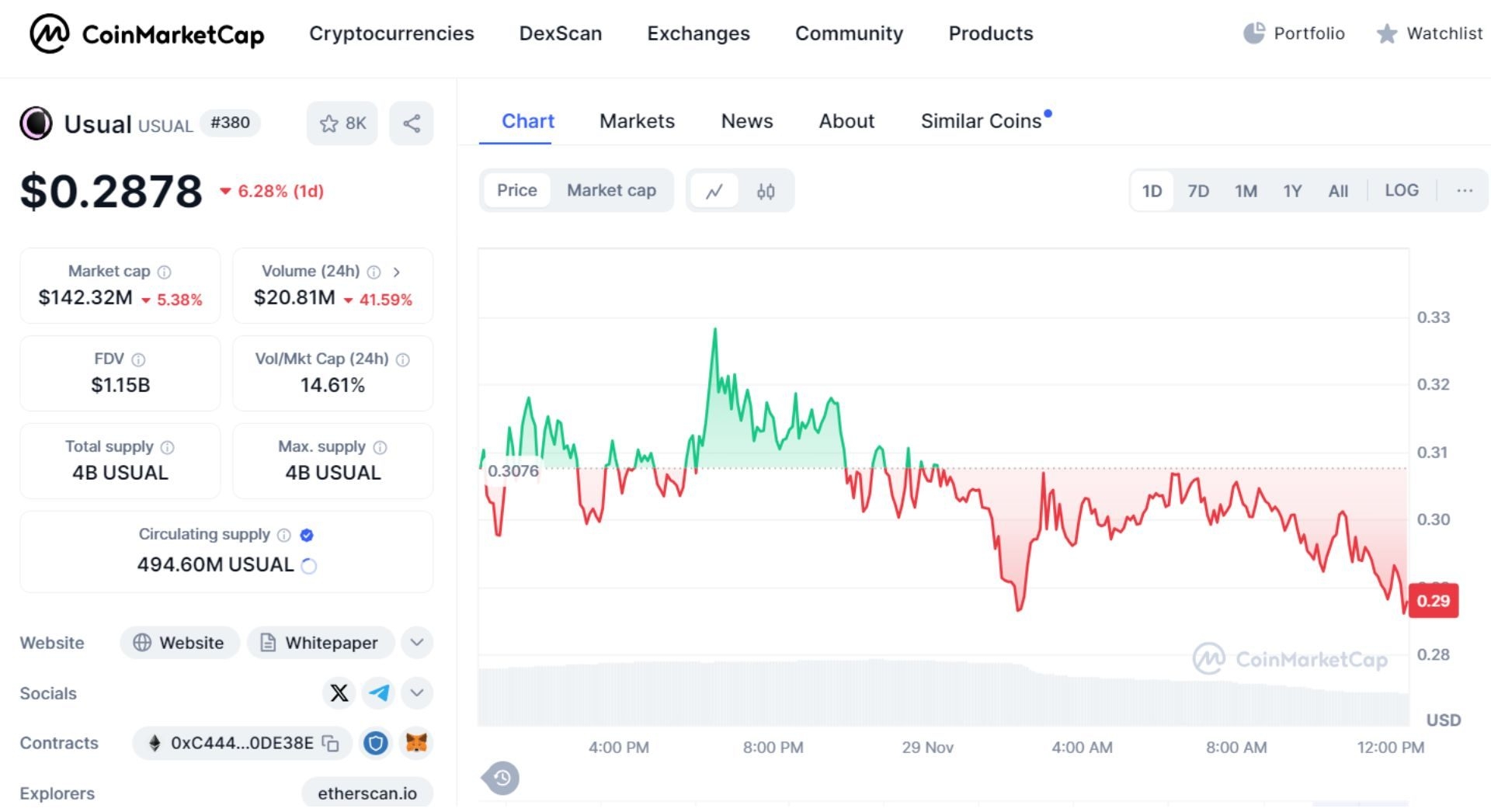Image resolution: width=1491 pixels, height=812 pixels.
Task: Click the chart history clock icon
Action: [502, 778]
